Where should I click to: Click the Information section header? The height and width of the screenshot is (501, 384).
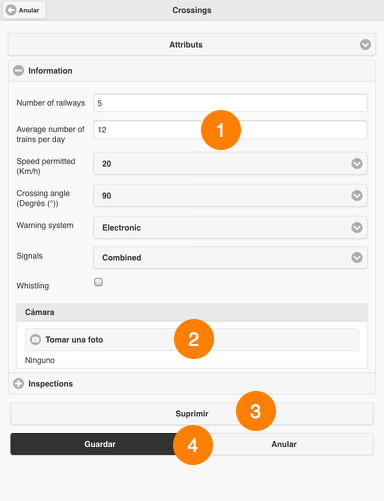pyautogui.click(x=192, y=71)
